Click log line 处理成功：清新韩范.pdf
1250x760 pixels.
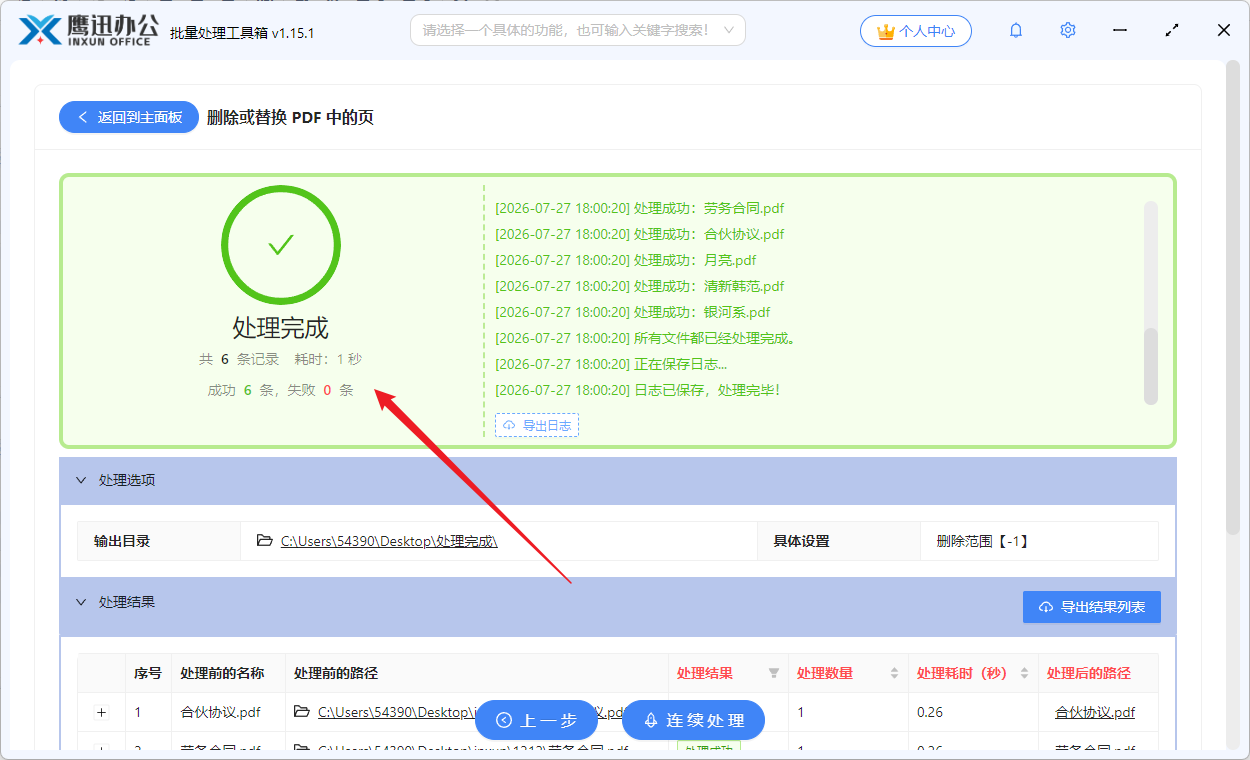(x=640, y=286)
